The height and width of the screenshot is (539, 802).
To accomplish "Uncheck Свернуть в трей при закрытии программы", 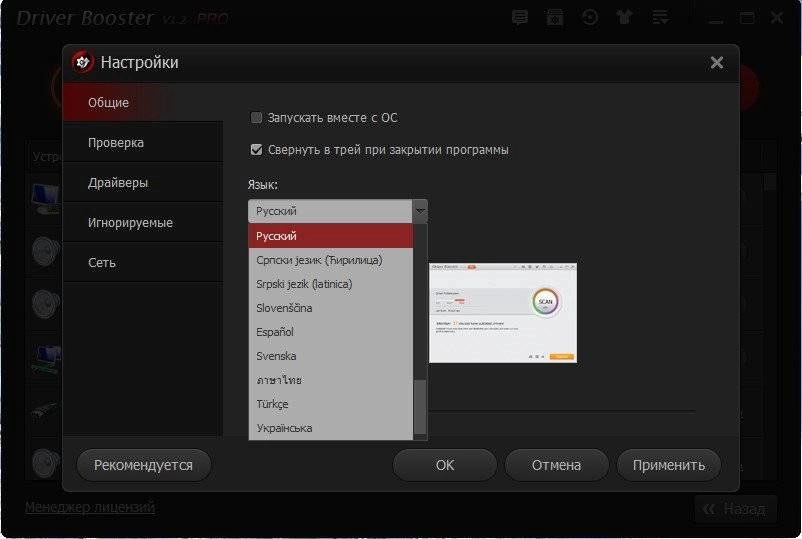I will (256, 150).
